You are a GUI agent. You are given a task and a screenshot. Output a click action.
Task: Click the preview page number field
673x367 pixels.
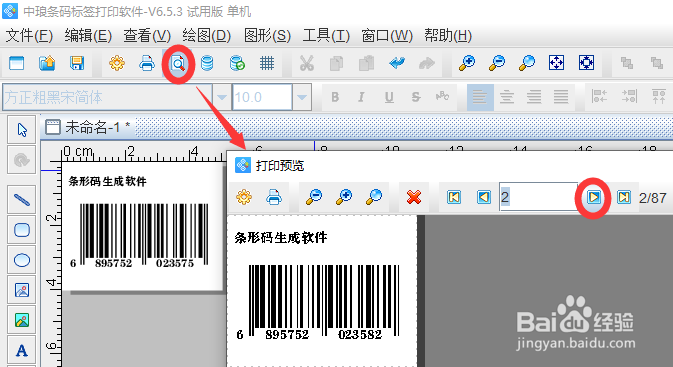[x=538, y=197]
